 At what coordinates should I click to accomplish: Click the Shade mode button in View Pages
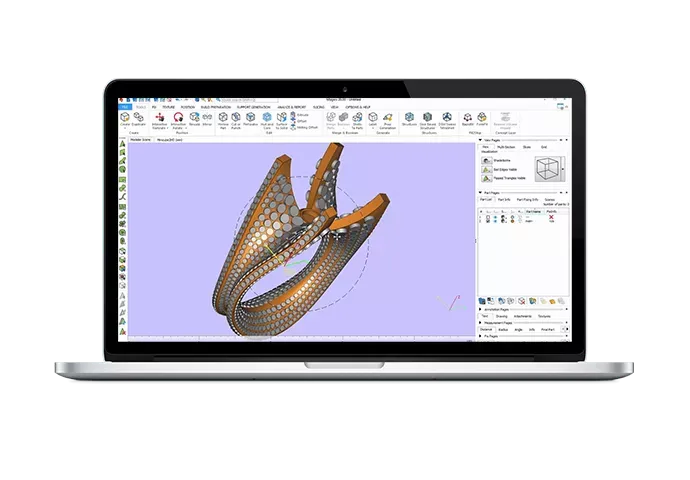pos(486,161)
